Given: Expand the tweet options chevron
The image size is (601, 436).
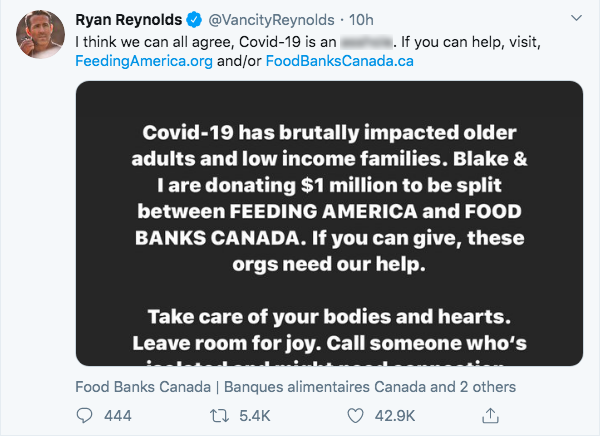Looking at the screenshot, I should point(576,18).
